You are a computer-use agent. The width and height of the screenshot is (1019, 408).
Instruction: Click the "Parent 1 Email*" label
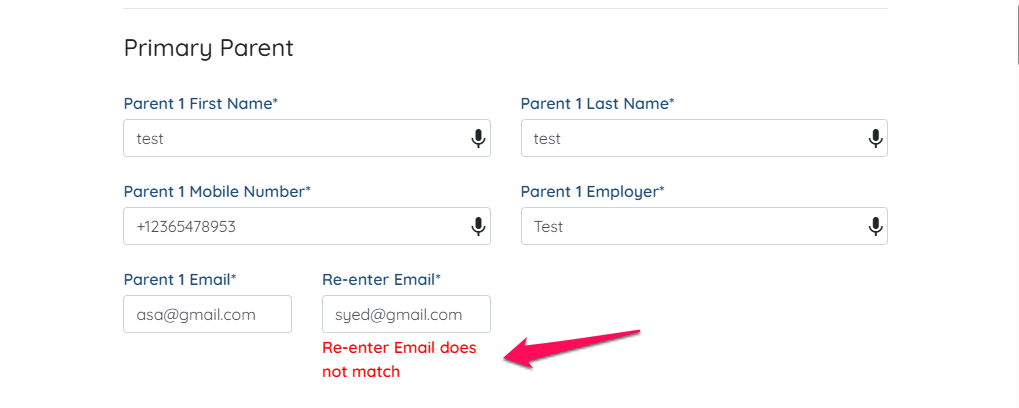point(180,280)
